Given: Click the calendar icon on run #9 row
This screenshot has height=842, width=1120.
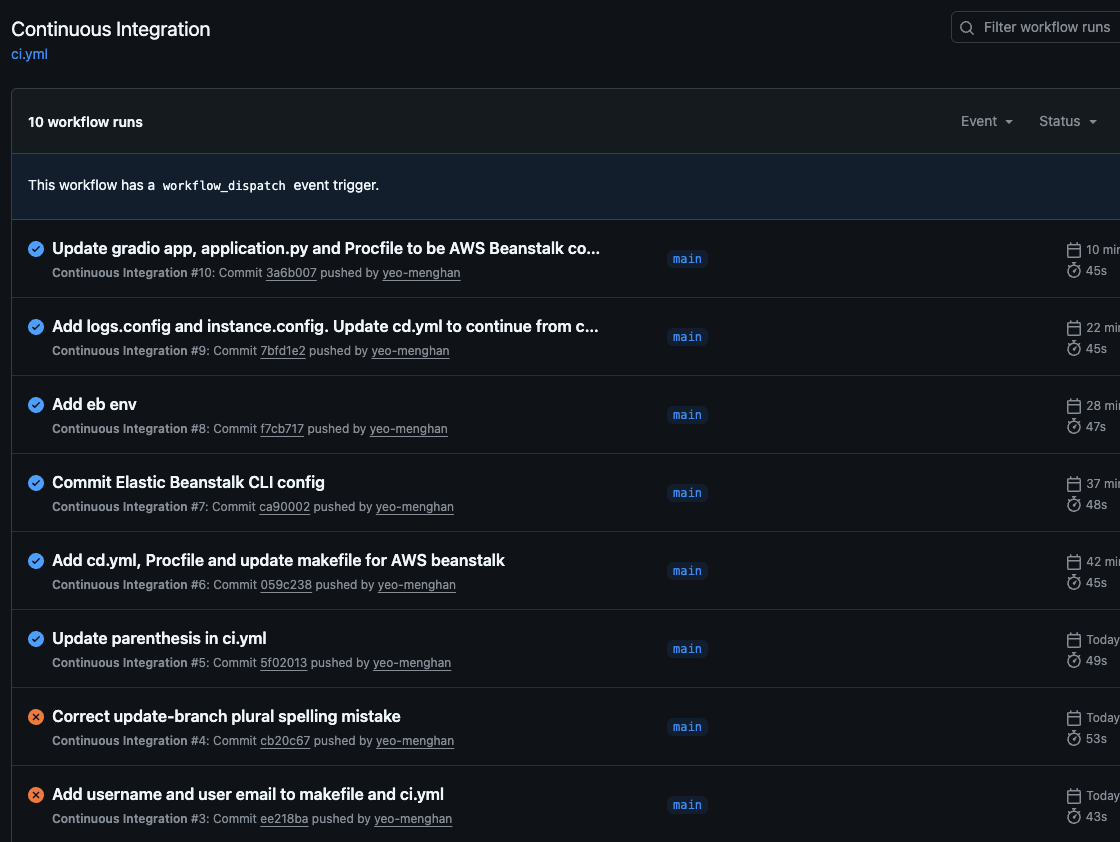Looking at the screenshot, I should [1074, 328].
